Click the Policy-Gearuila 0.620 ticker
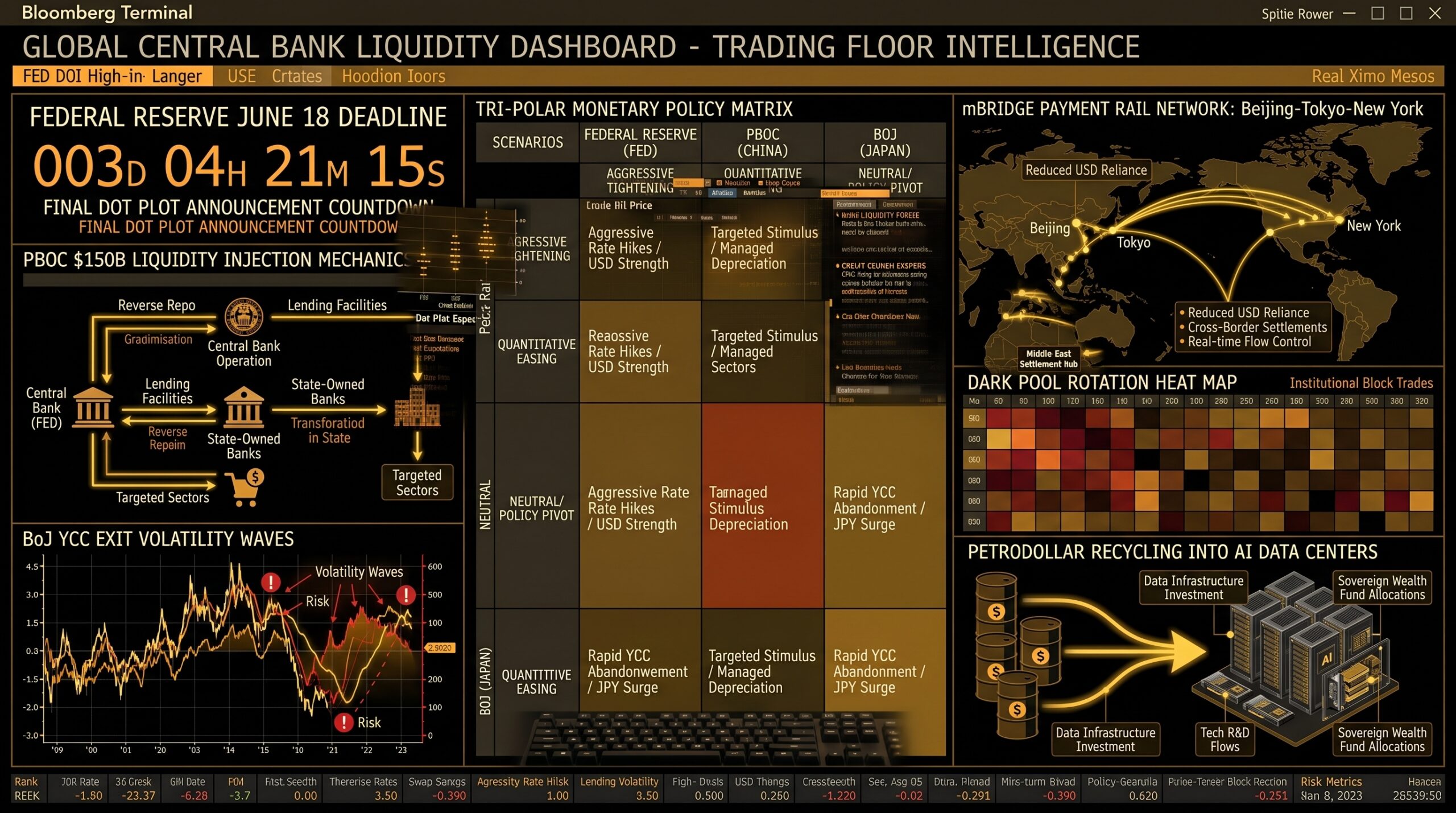 tap(1122, 789)
